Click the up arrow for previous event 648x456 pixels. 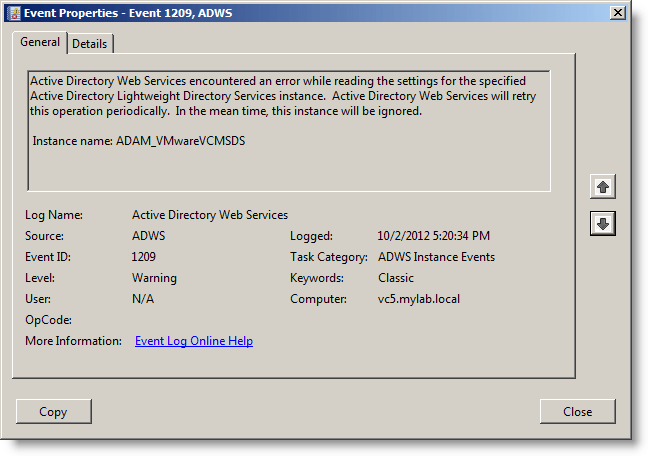602,187
